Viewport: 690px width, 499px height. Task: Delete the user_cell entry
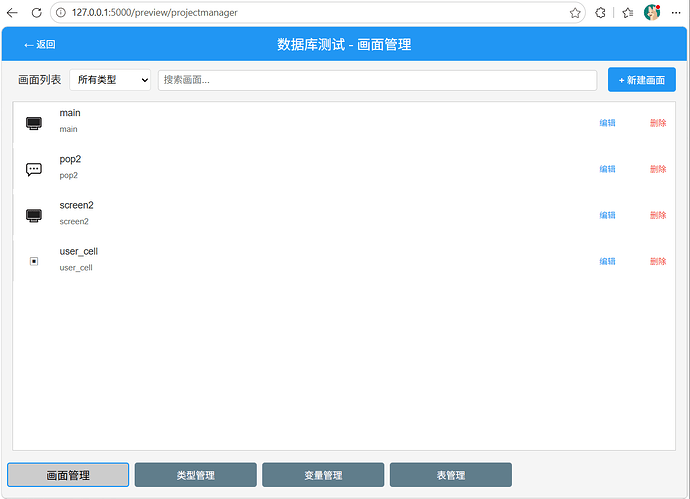[x=658, y=261]
